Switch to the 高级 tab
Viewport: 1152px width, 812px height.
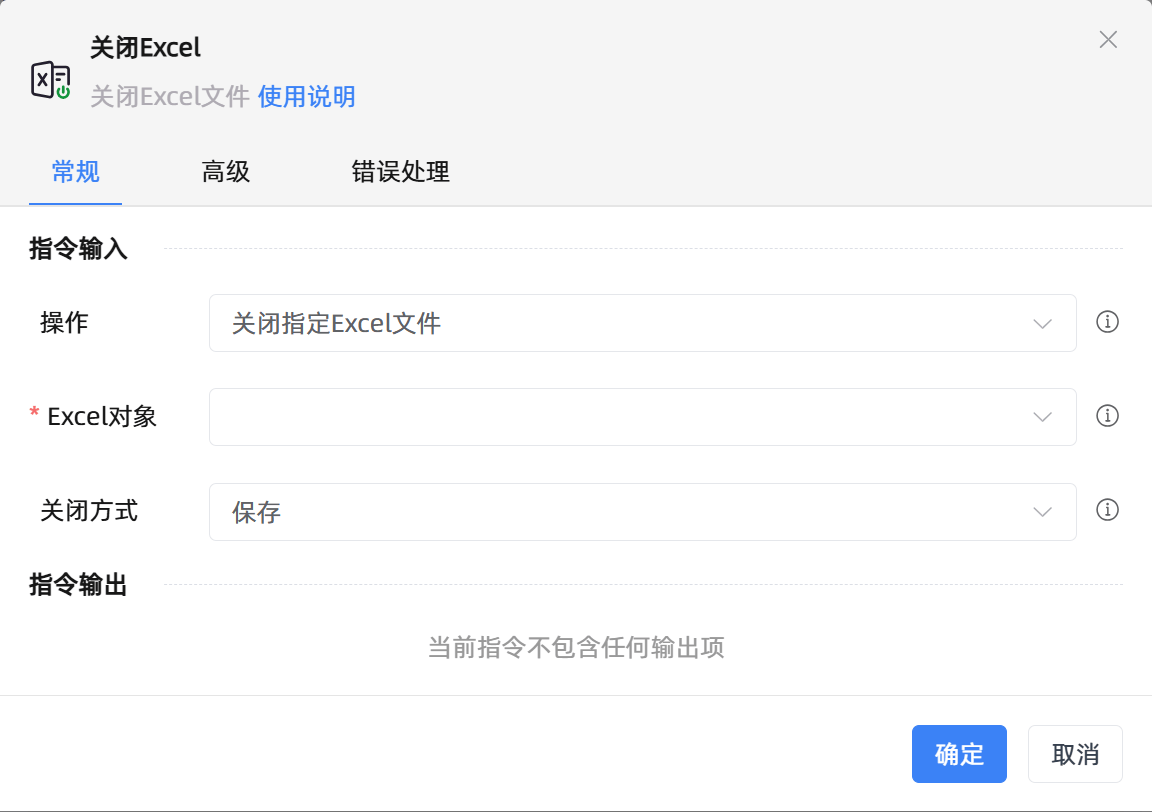(x=225, y=172)
